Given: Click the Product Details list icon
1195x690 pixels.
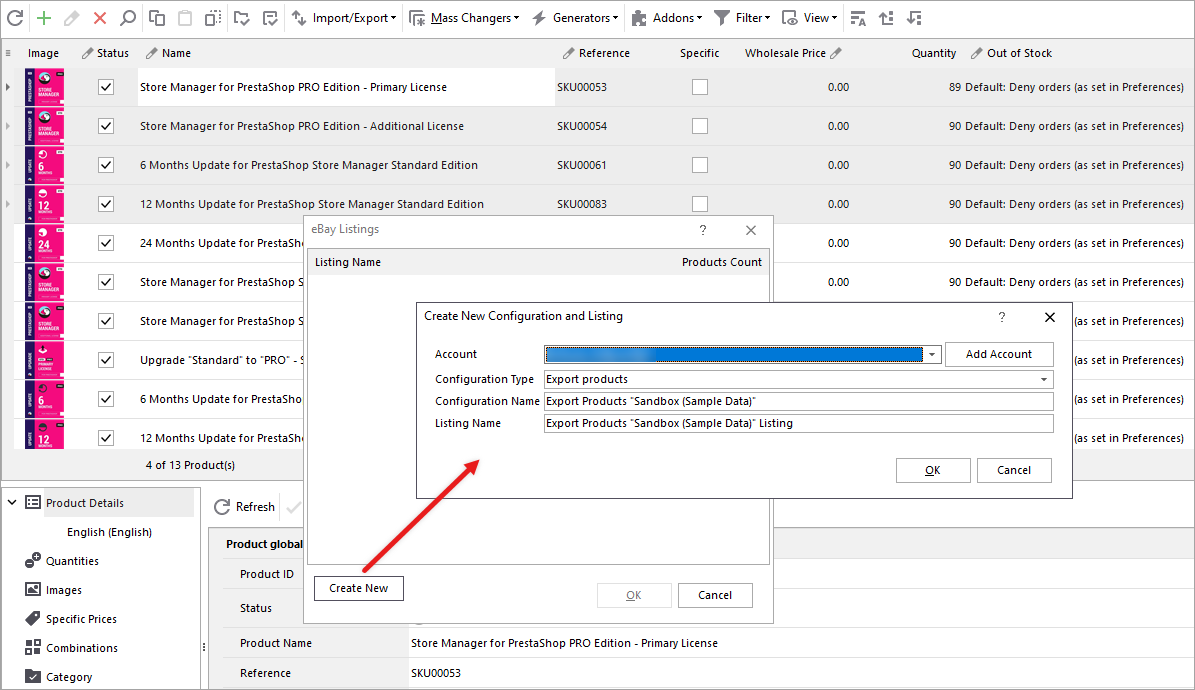Looking at the screenshot, I should click(33, 502).
